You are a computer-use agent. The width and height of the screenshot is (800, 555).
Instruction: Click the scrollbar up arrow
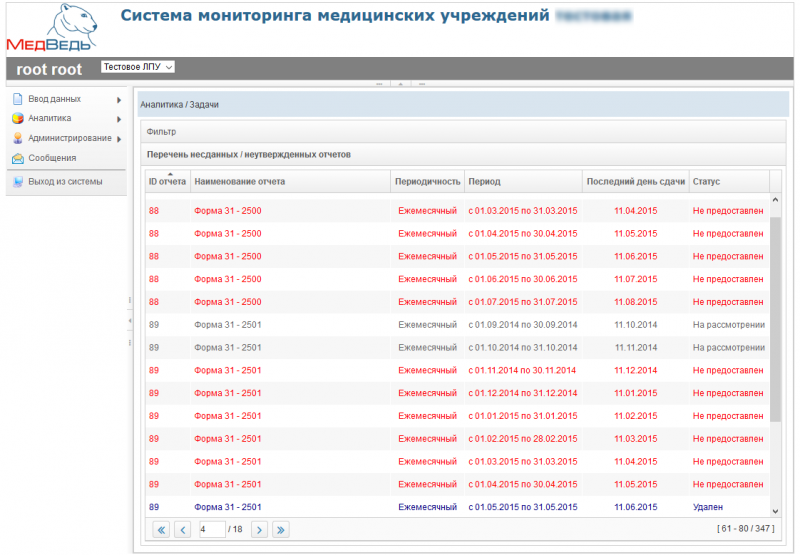[775, 200]
